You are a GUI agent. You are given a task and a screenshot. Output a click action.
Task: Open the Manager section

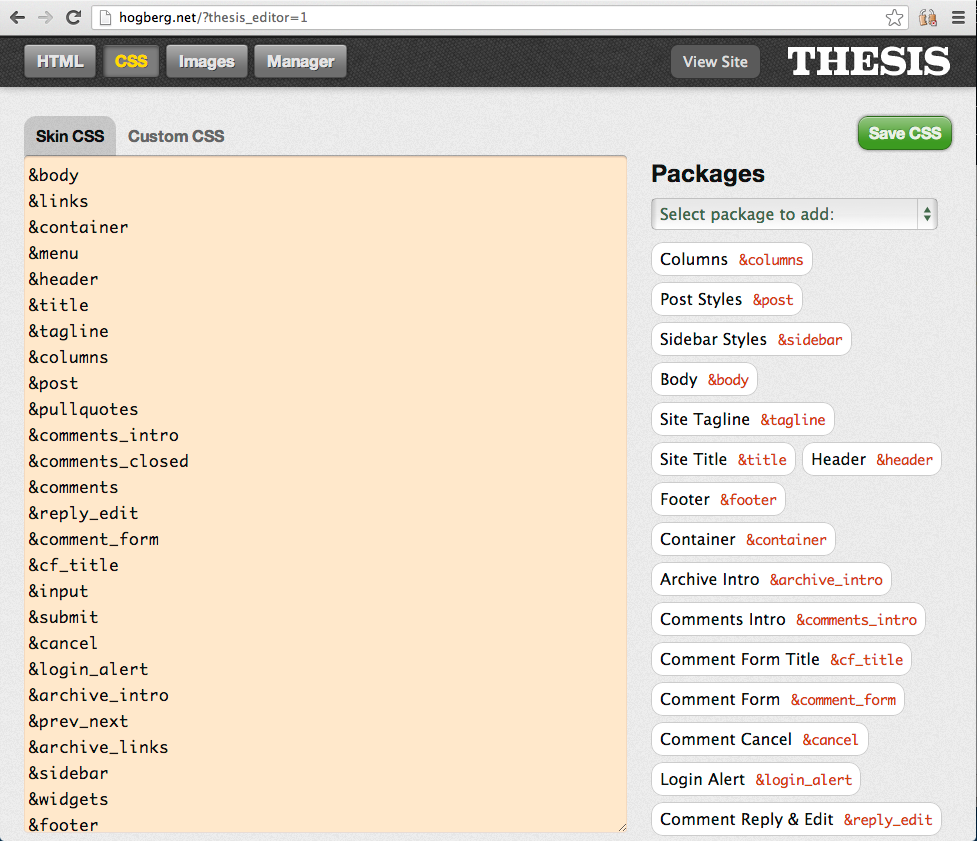point(300,62)
